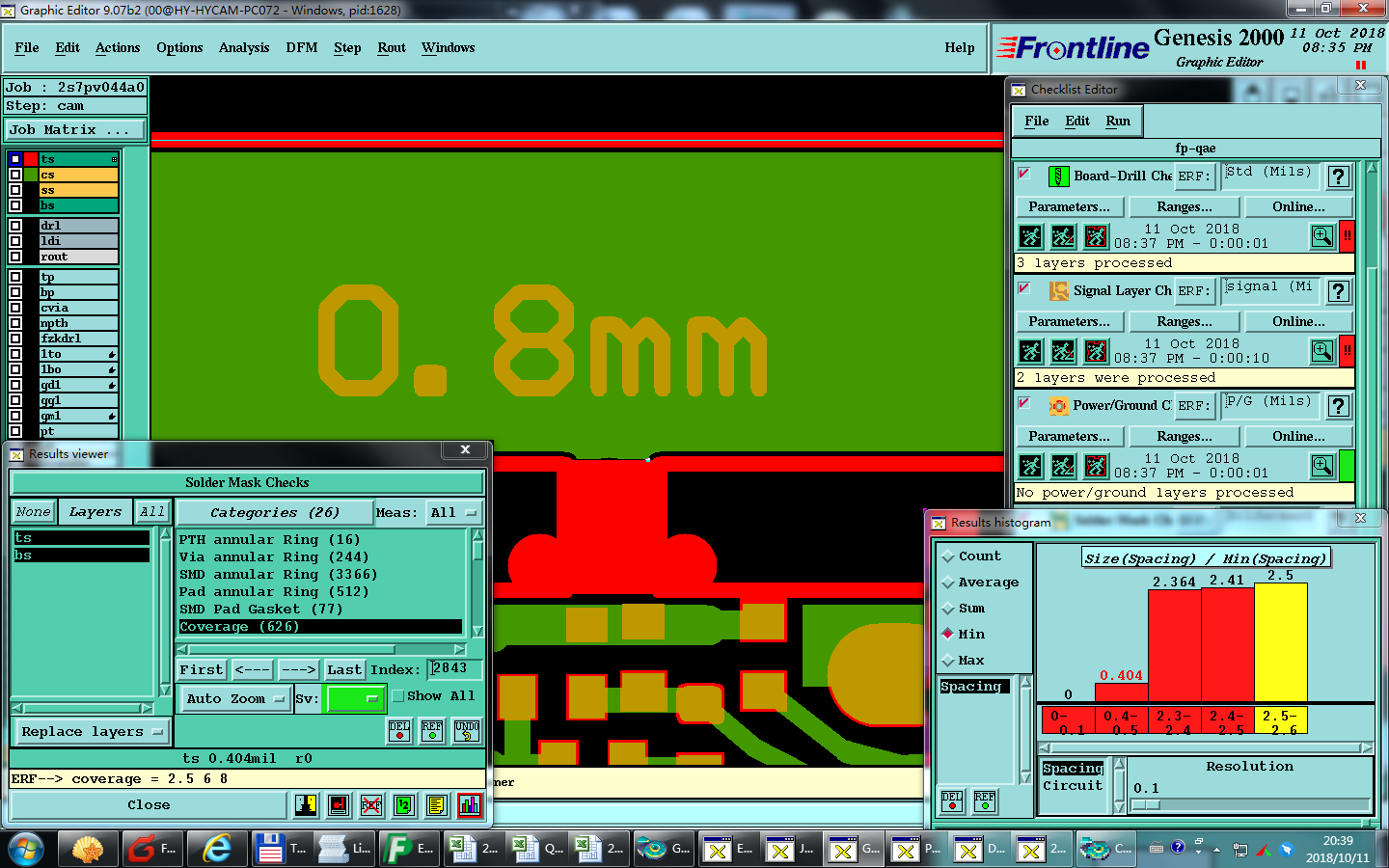This screenshot has width=1389, height=868.
Task: Click First result button
Action: click(x=202, y=669)
